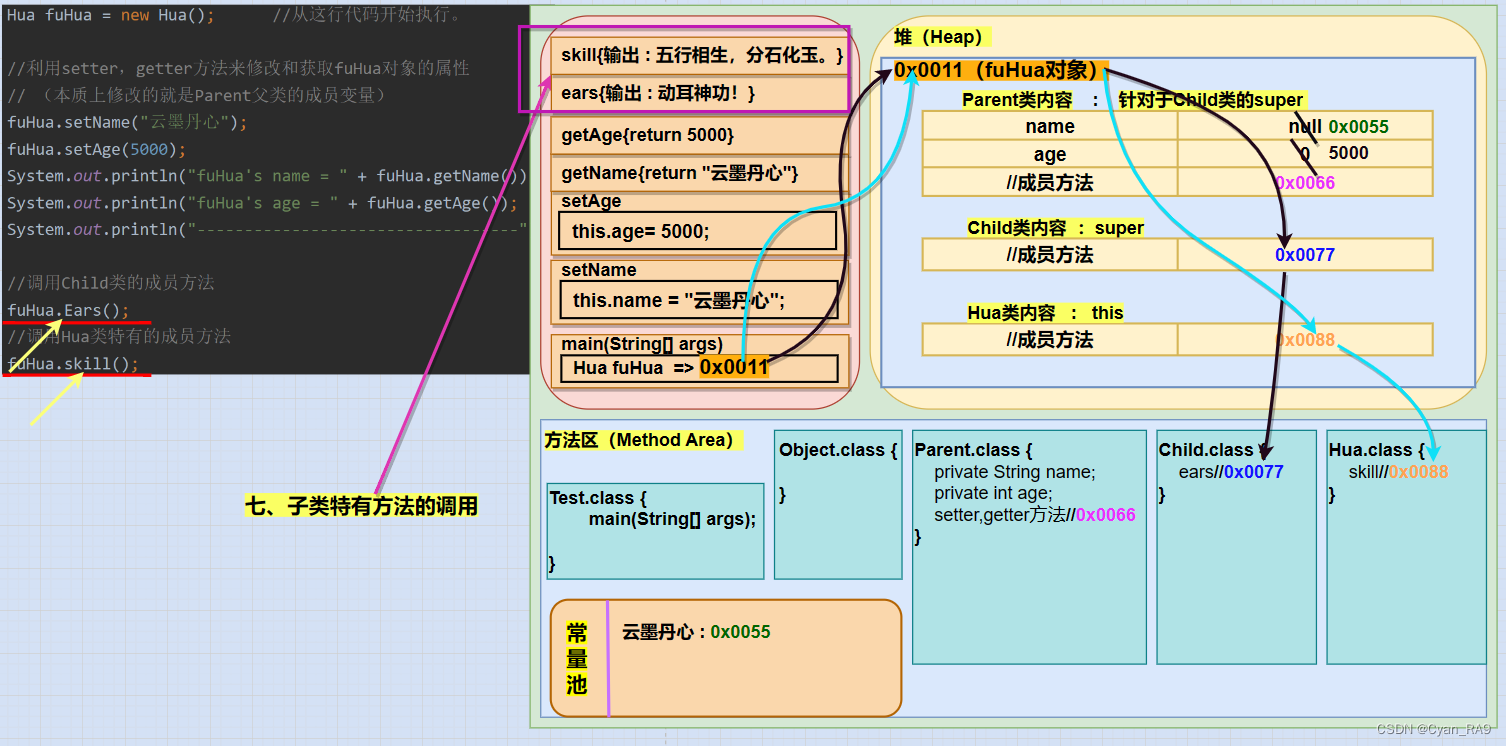Click '//成员方法' in the Parent table row
The image size is (1506, 746).
pyautogui.click(x=1050, y=182)
